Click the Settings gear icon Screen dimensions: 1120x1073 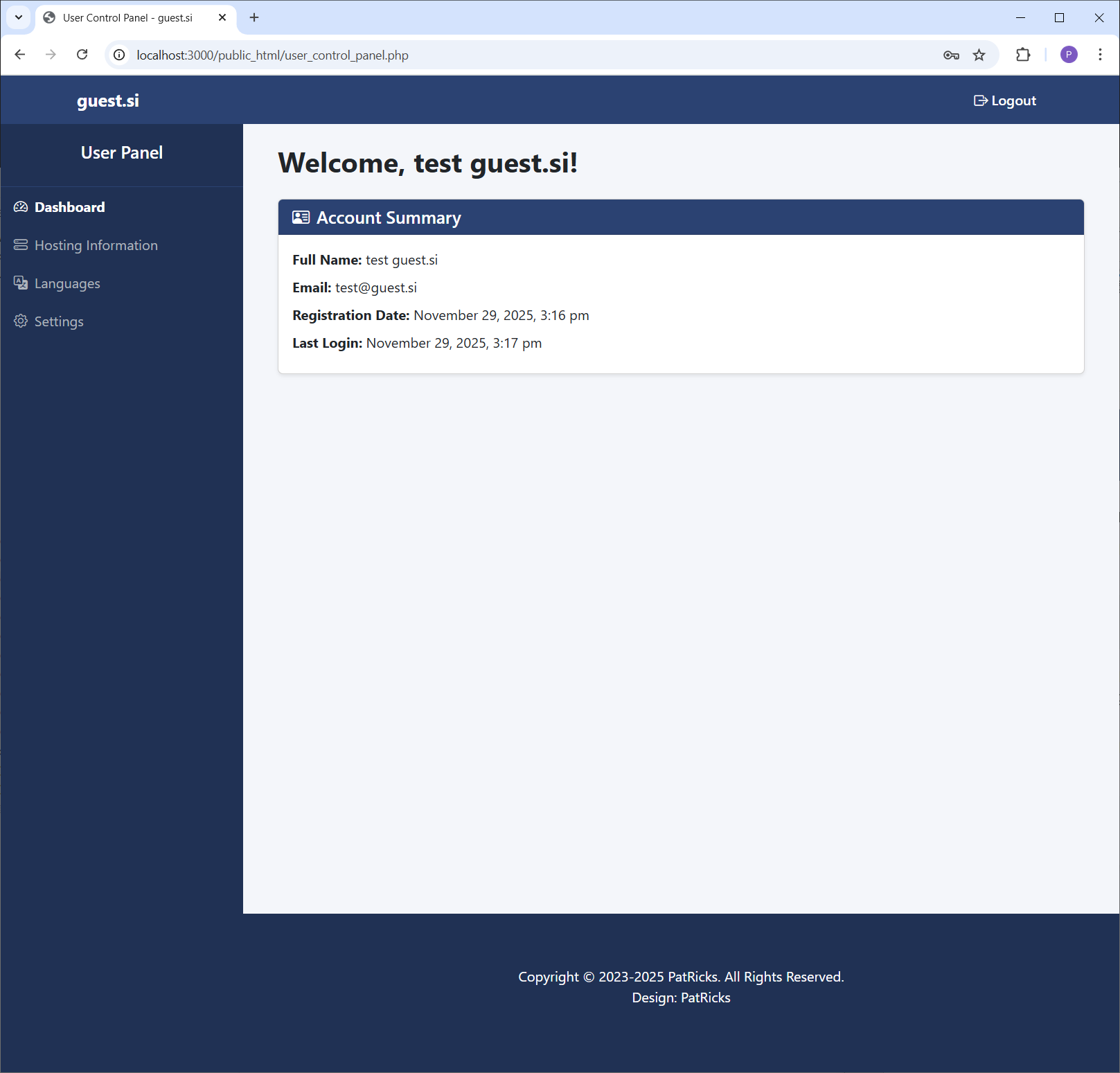click(x=21, y=321)
